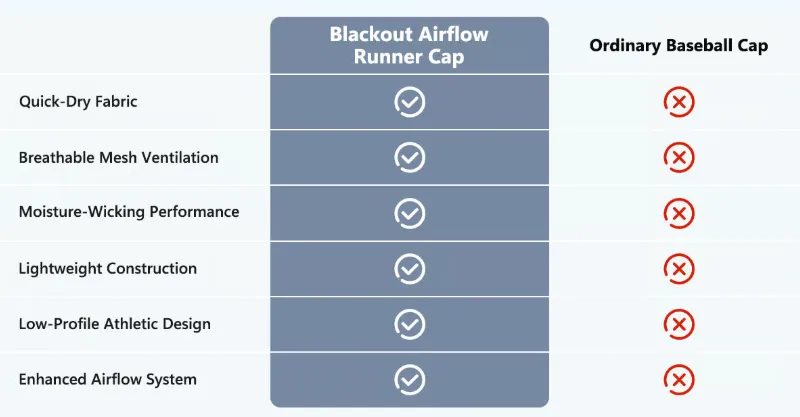Click the red X icon for Breathable Mesh Ventilation
Image resolution: width=800 pixels, height=417 pixels.
679,157
